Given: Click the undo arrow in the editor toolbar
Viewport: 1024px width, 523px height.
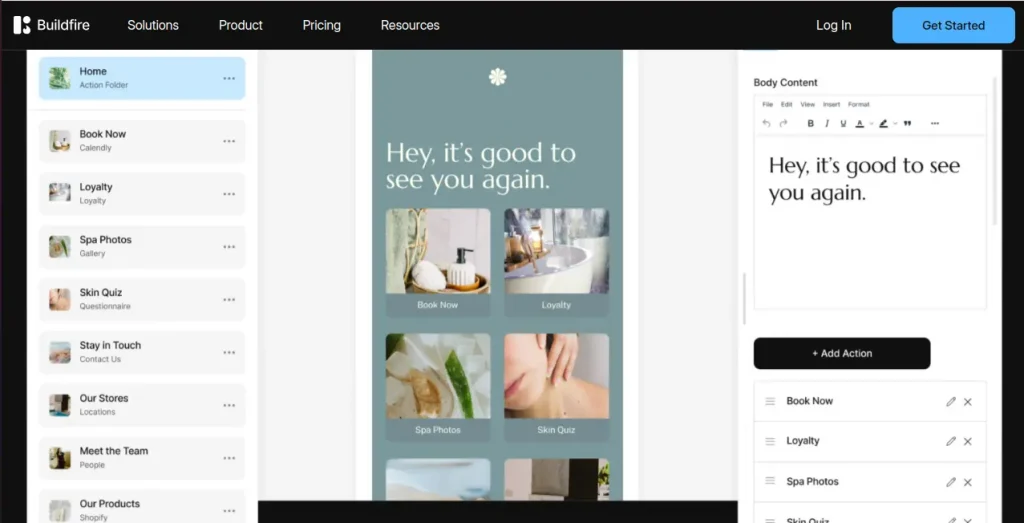Looking at the screenshot, I should 767,123.
